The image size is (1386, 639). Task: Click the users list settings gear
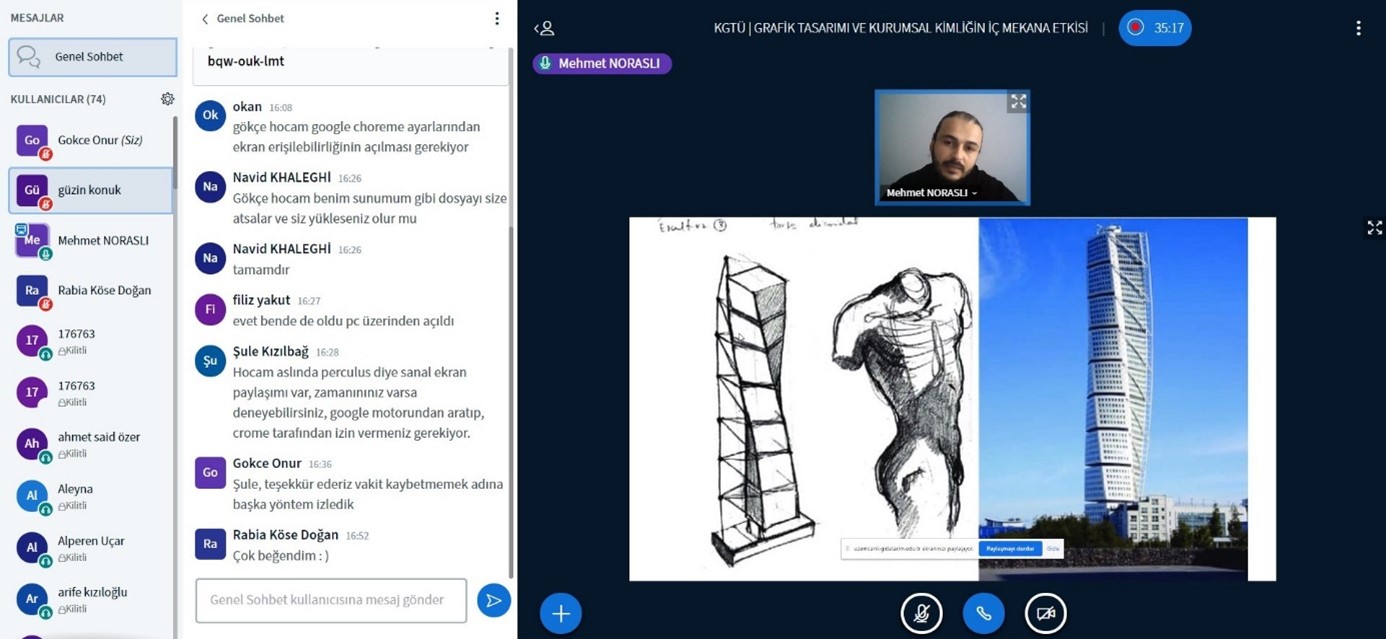coord(167,99)
